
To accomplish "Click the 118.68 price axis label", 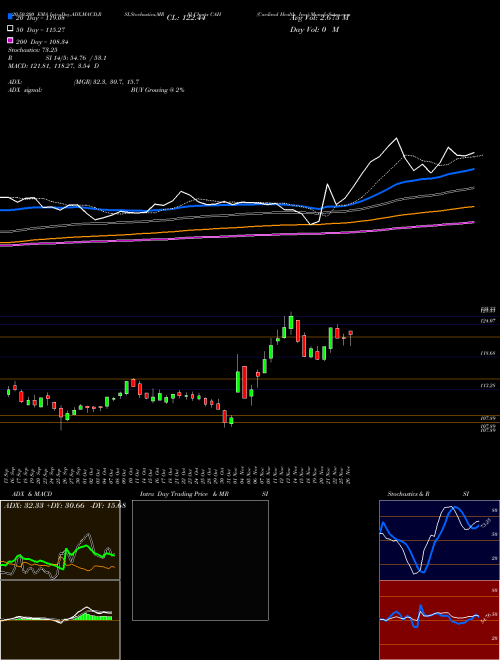I will coord(488,354).
